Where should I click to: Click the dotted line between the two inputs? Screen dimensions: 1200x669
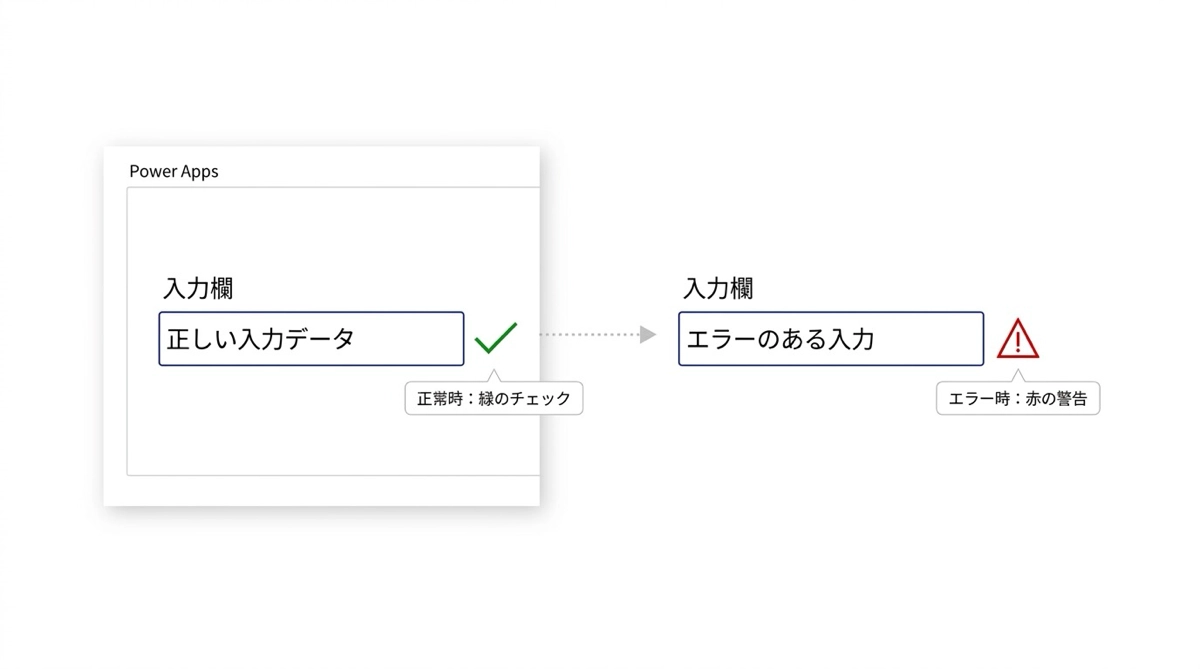(588, 335)
